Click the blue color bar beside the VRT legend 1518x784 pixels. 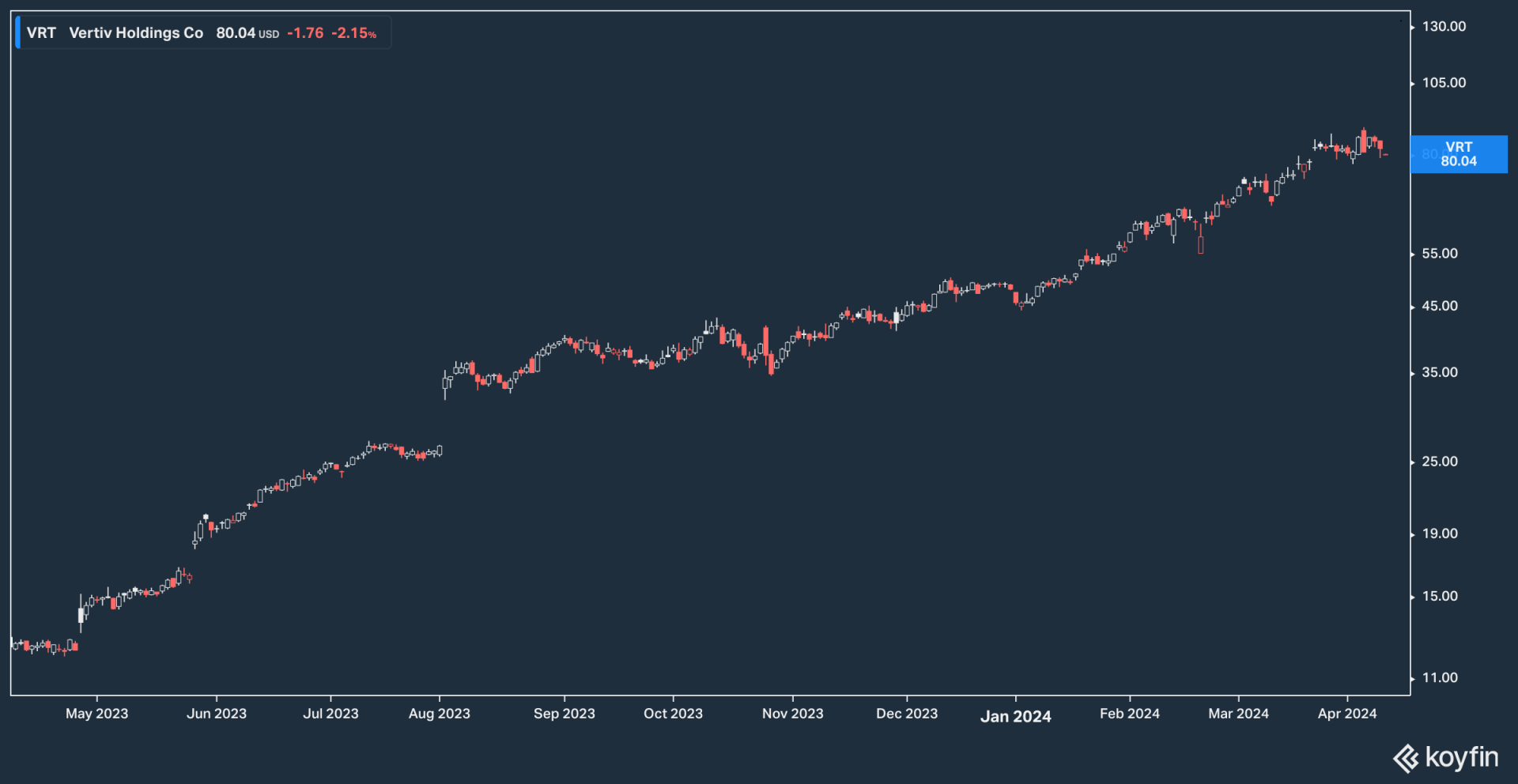(x=17, y=33)
